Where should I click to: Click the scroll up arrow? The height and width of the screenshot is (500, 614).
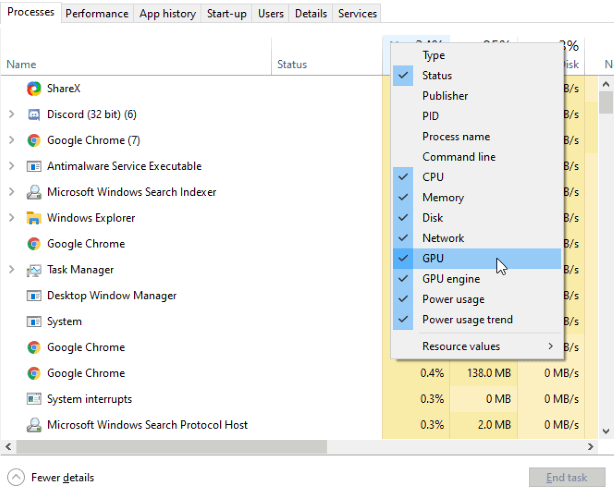[x=606, y=84]
